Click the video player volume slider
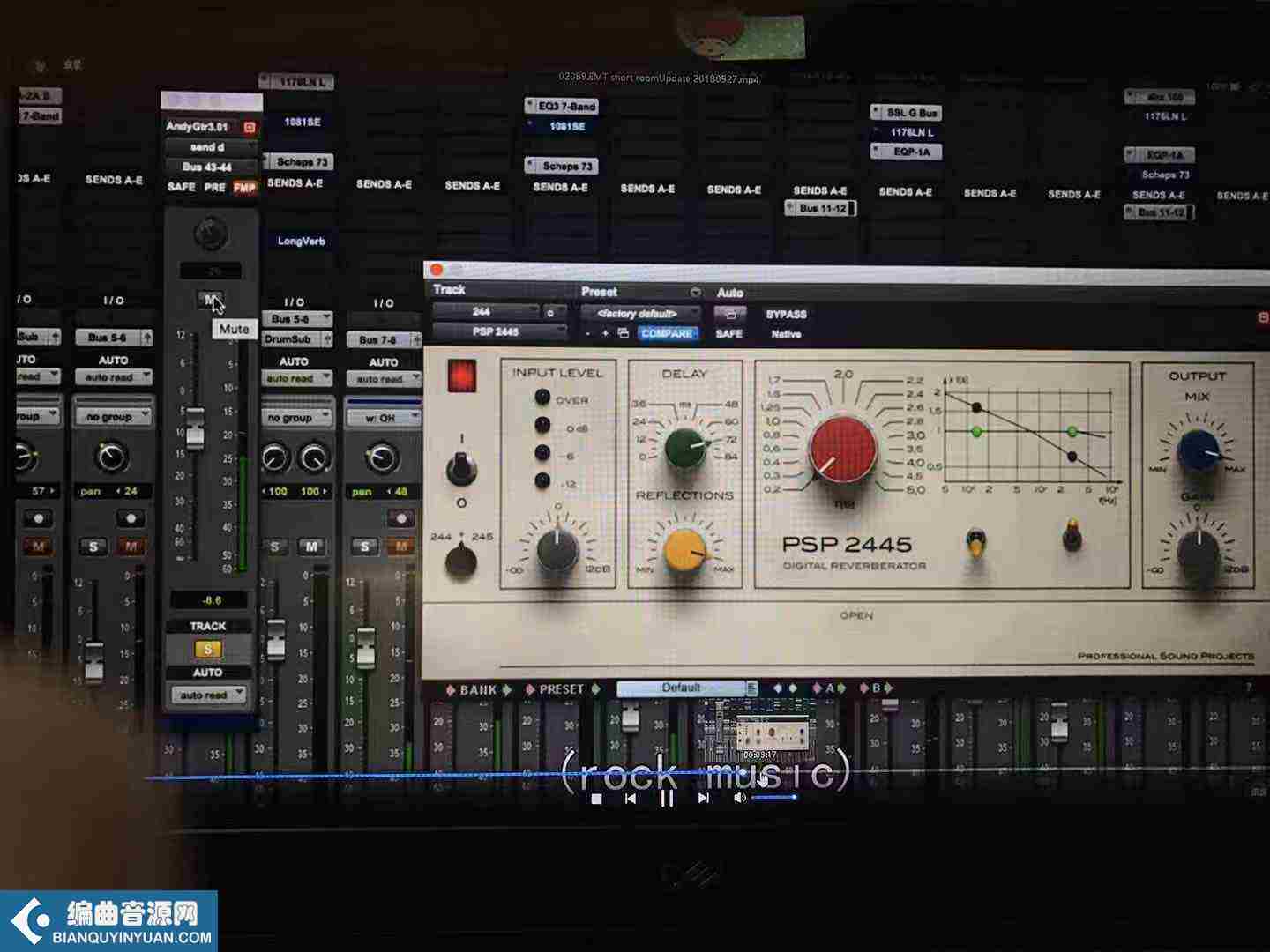The width and height of the screenshot is (1270, 952). pos(774,798)
